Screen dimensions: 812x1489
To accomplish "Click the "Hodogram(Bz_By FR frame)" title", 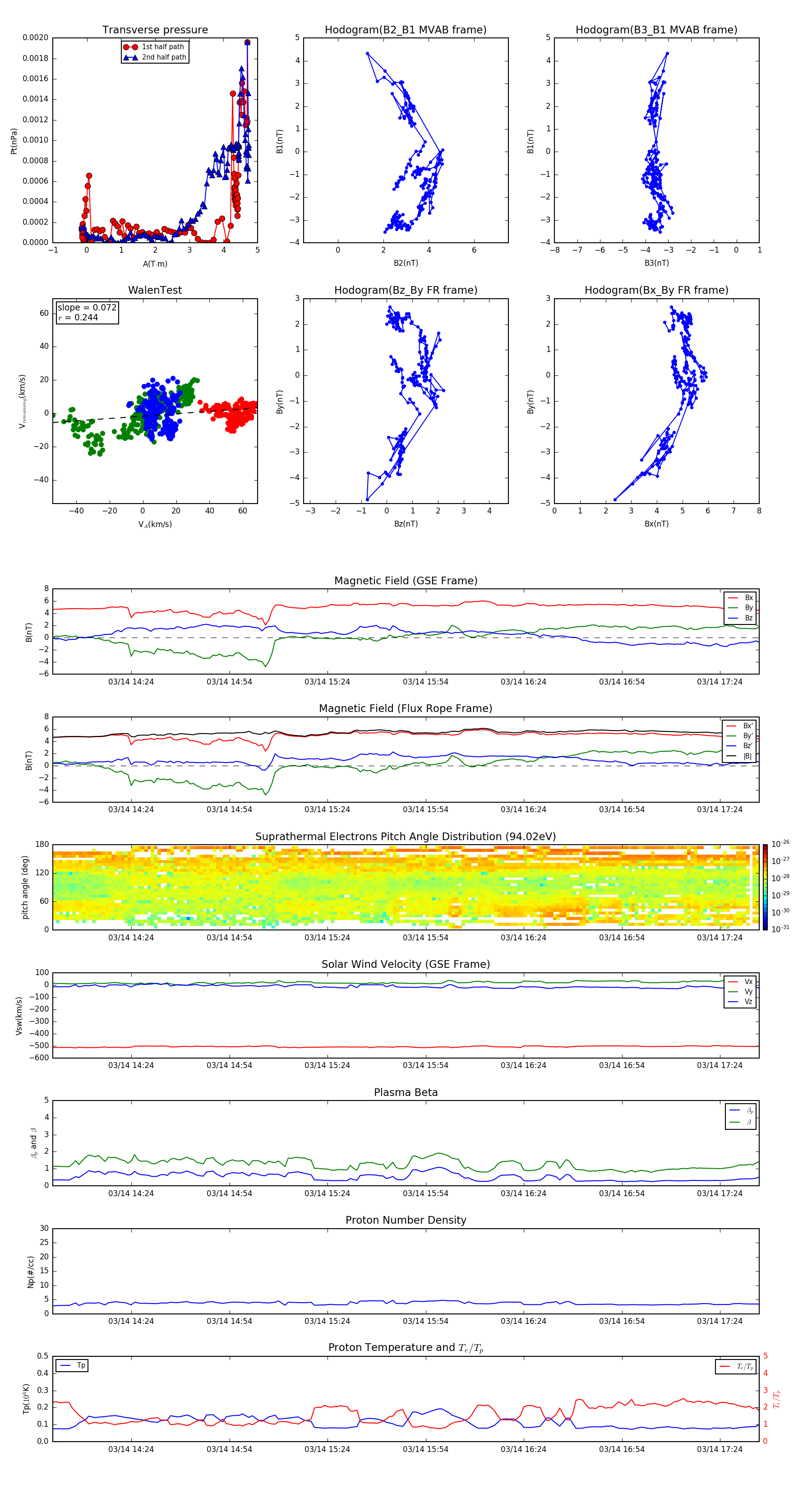I will (406, 290).
